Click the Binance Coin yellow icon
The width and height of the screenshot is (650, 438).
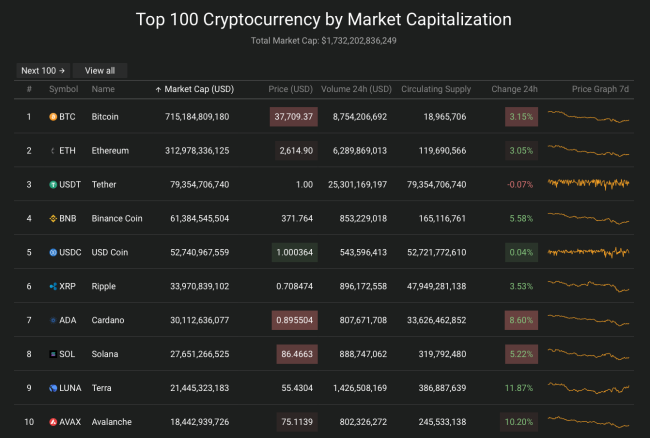point(53,218)
